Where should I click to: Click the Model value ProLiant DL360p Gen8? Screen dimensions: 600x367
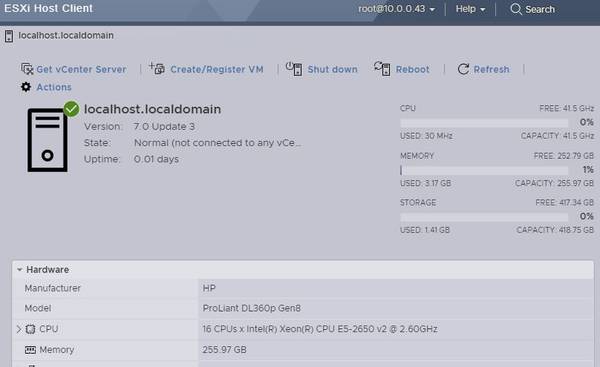pyautogui.click(x=251, y=308)
